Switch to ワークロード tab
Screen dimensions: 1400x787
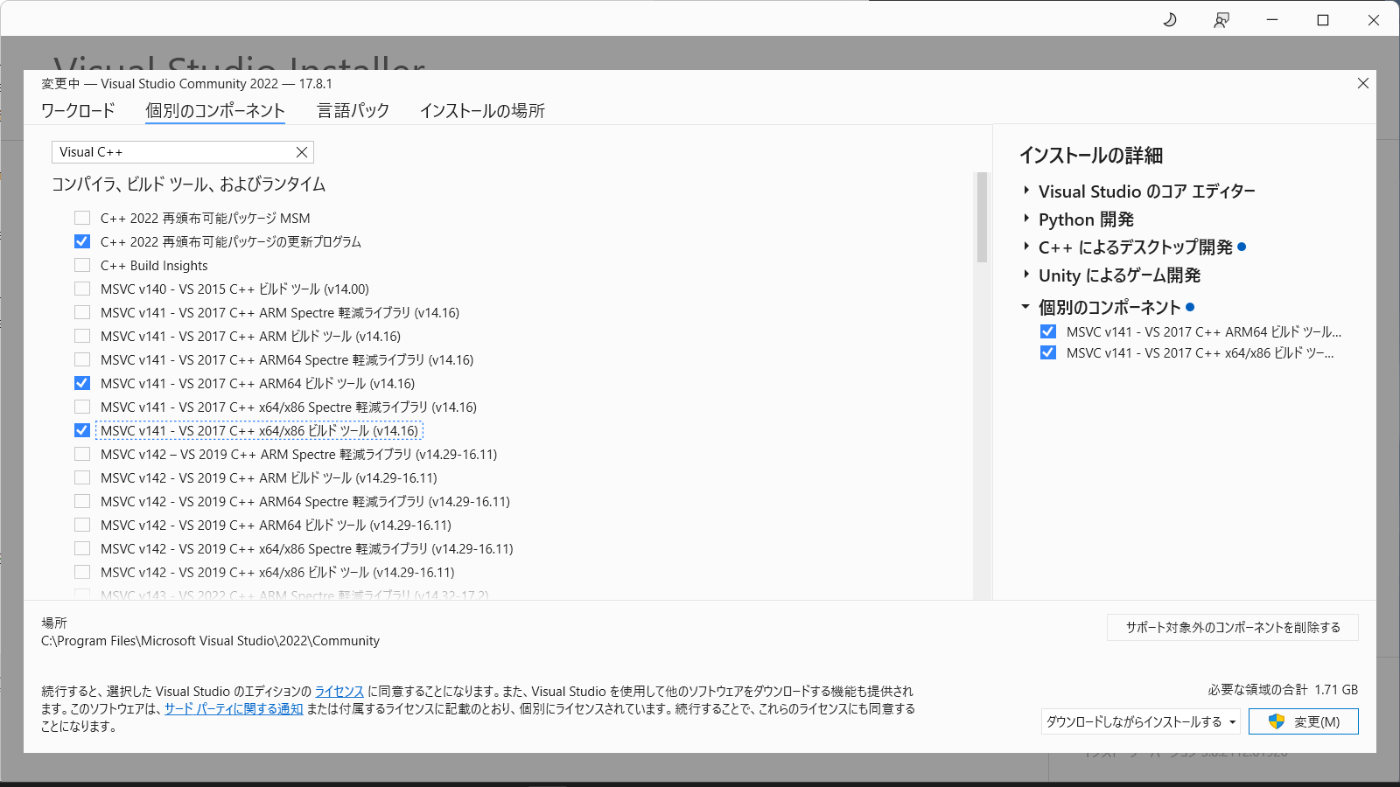click(x=78, y=111)
